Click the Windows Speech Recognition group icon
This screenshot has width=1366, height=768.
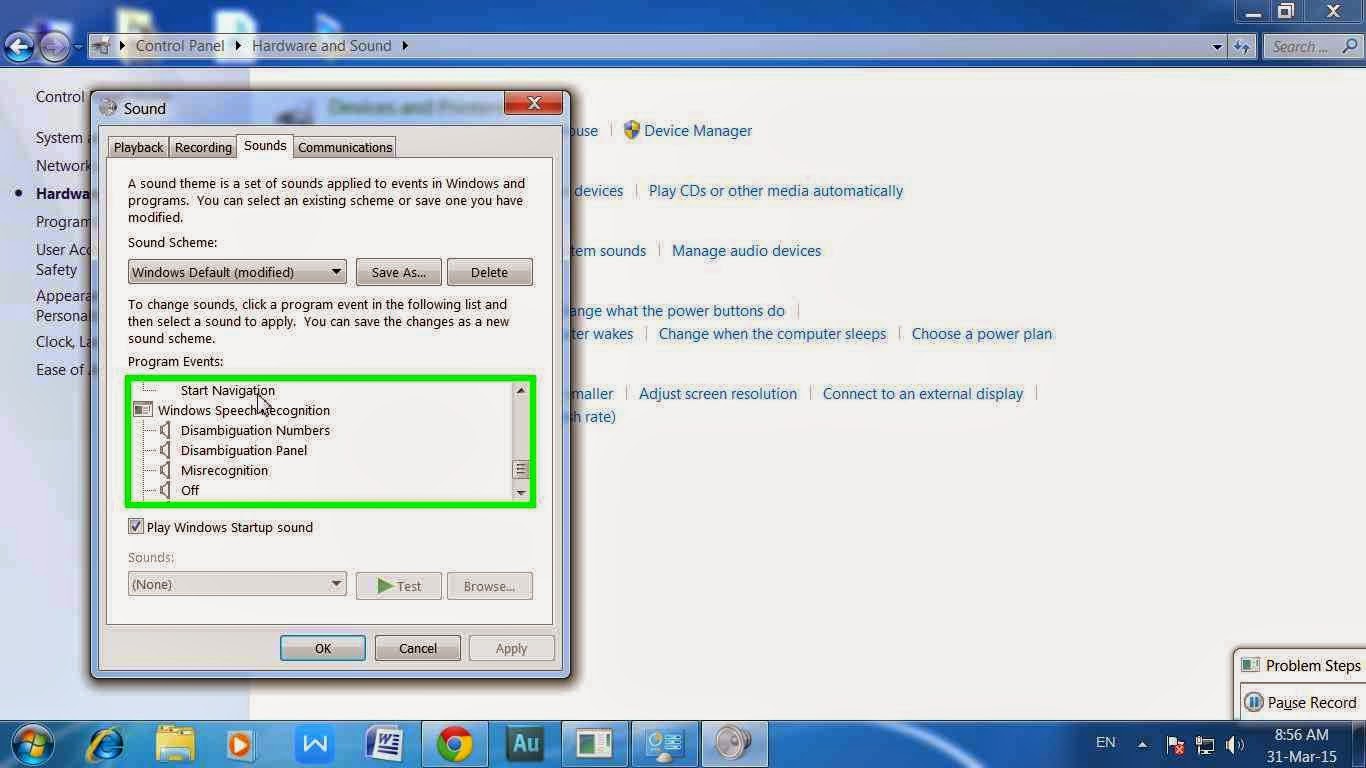143,410
